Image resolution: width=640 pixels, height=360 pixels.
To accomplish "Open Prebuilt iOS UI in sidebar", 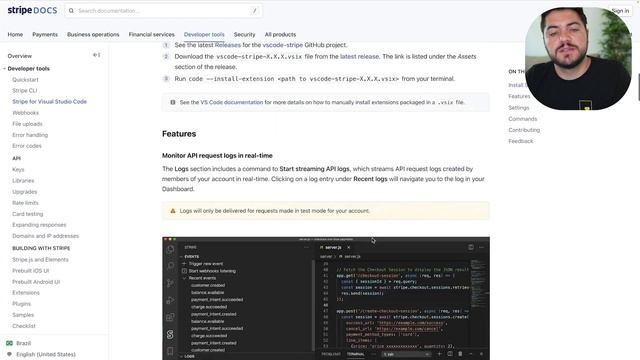I will (x=31, y=271).
